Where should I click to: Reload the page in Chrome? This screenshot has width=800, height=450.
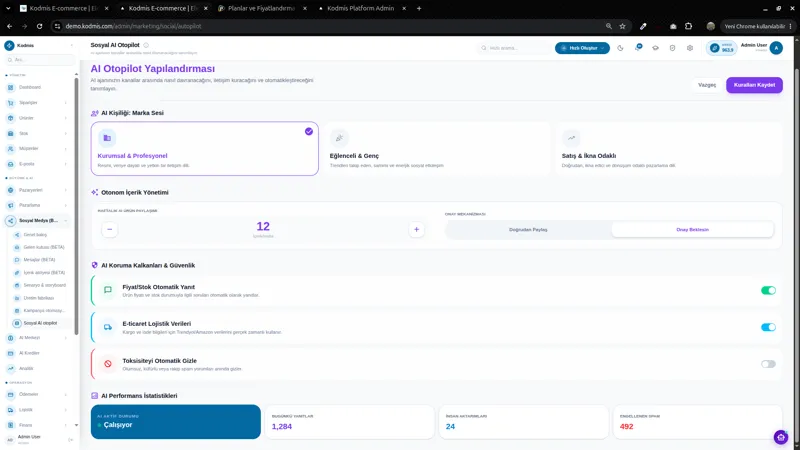pyautogui.click(x=39, y=26)
